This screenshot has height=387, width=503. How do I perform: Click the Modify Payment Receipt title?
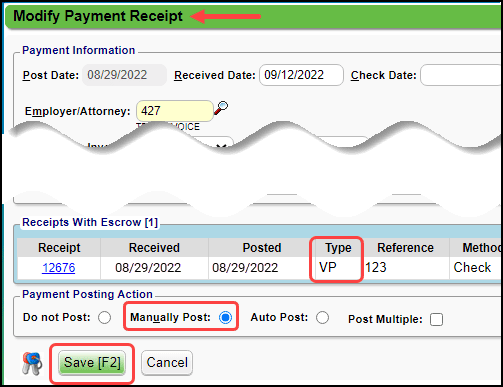(x=98, y=16)
